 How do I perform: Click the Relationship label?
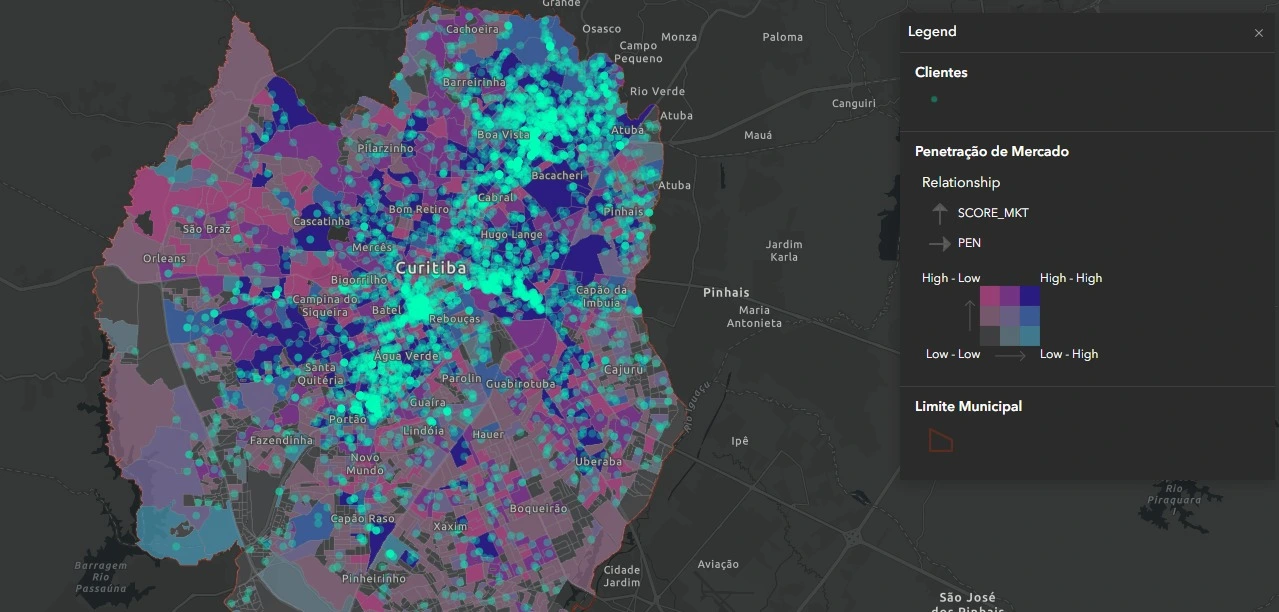pyautogui.click(x=961, y=182)
